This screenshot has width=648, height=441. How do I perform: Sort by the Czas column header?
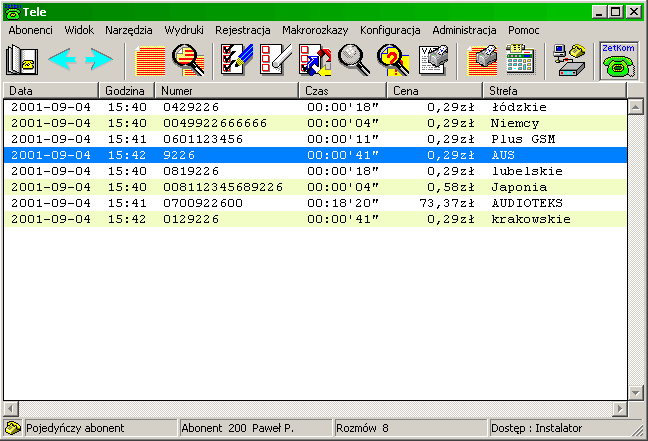343,91
